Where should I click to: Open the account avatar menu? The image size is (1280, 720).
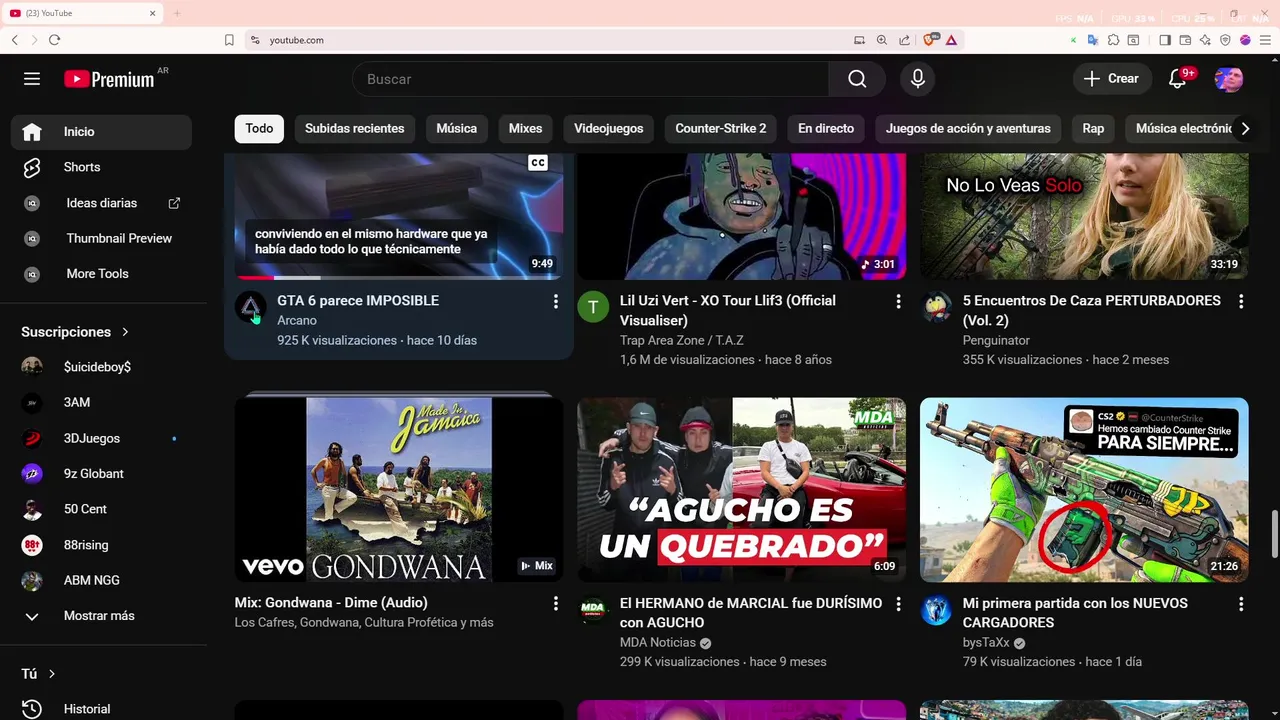pyautogui.click(x=1229, y=79)
